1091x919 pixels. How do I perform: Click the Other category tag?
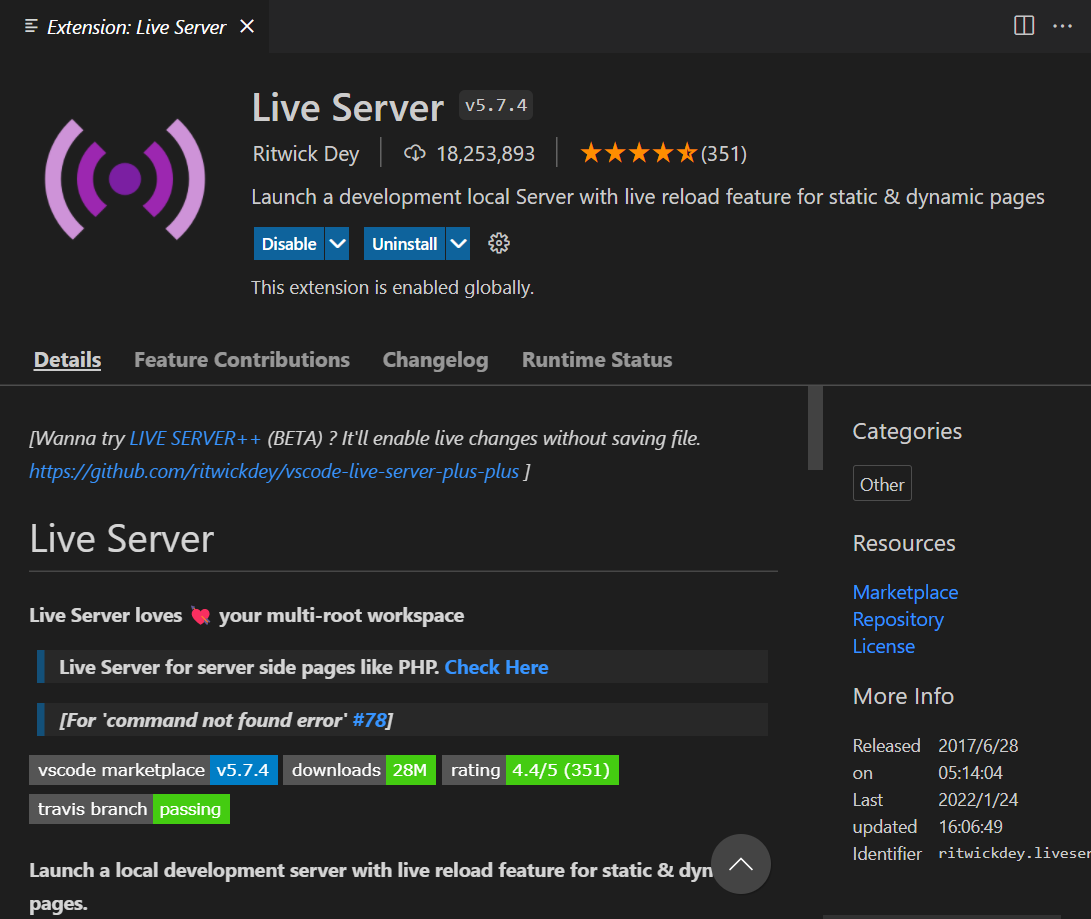pos(881,483)
